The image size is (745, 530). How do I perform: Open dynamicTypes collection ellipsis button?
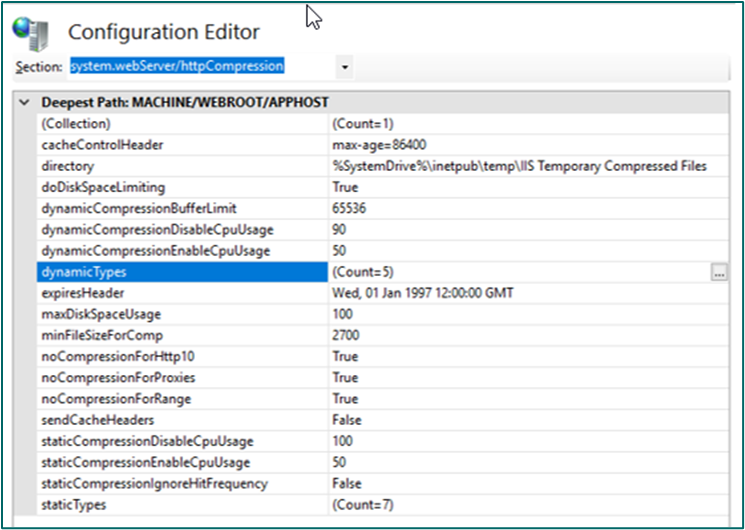click(x=719, y=272)
